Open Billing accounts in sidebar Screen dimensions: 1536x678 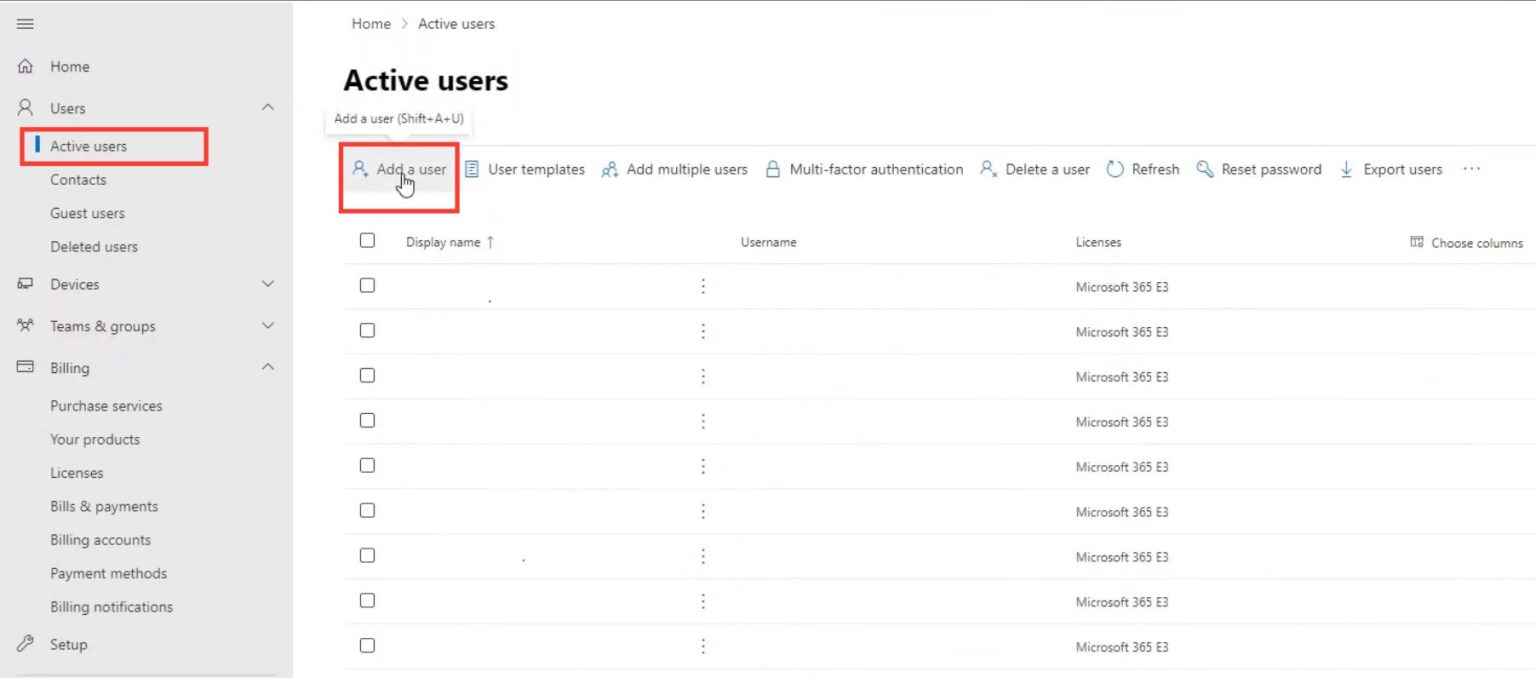point(100,540)
